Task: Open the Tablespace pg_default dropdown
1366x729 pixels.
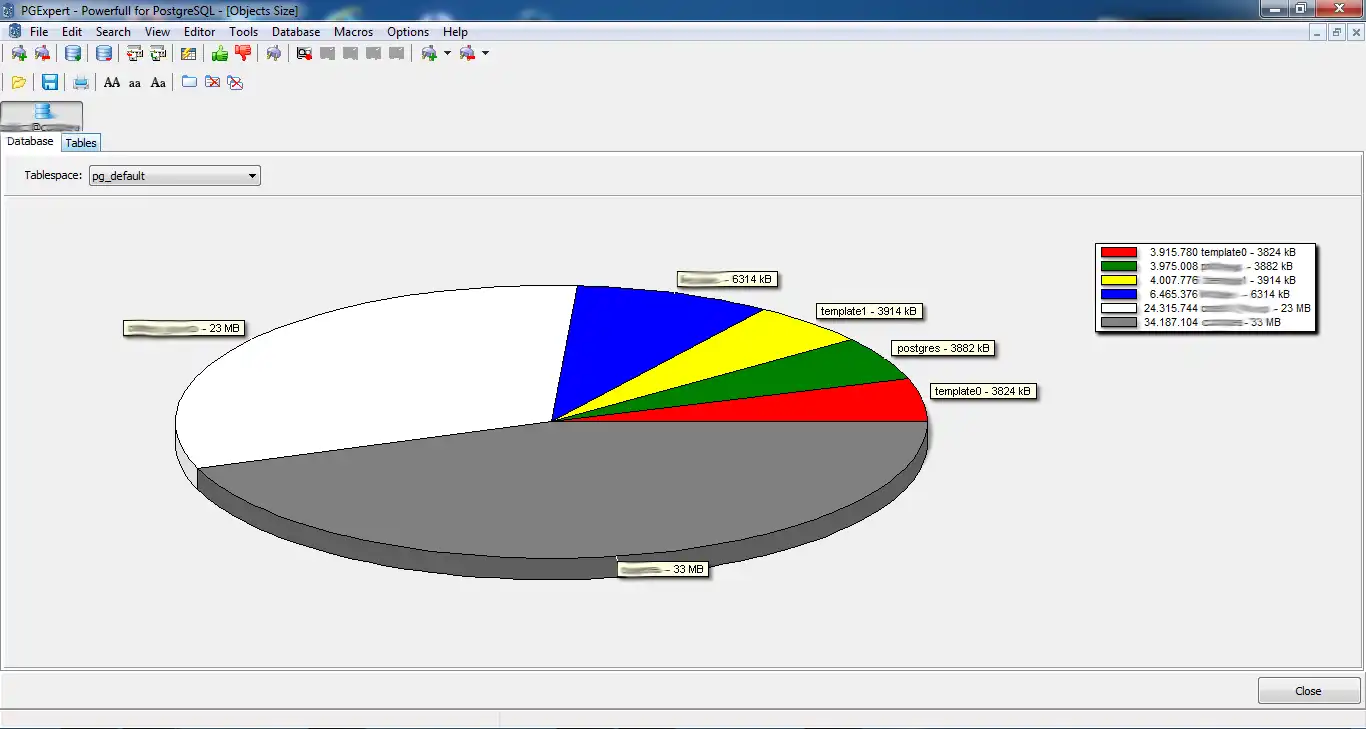Action: pos(175,176)
